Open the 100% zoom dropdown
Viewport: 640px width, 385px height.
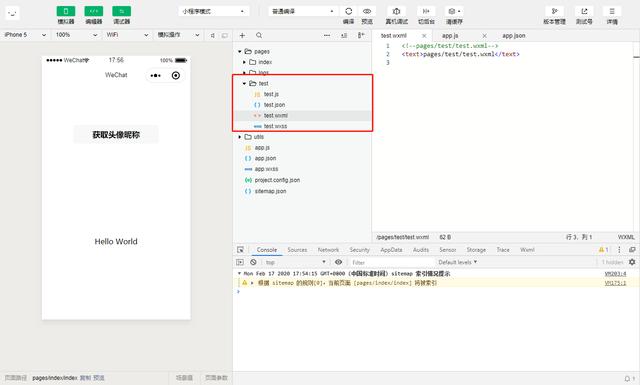76,35
